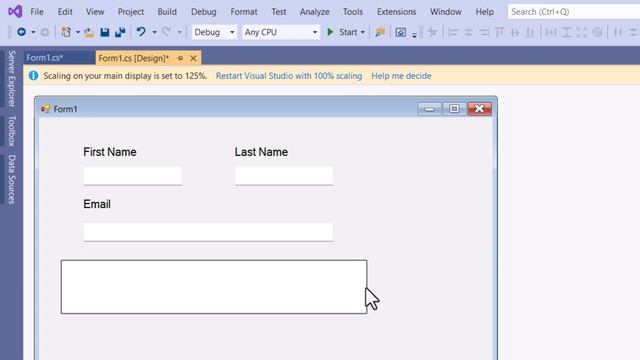The height and width of the screenshot is (360, 640).
Task: Open the Help menu
Action: (484, 12)
